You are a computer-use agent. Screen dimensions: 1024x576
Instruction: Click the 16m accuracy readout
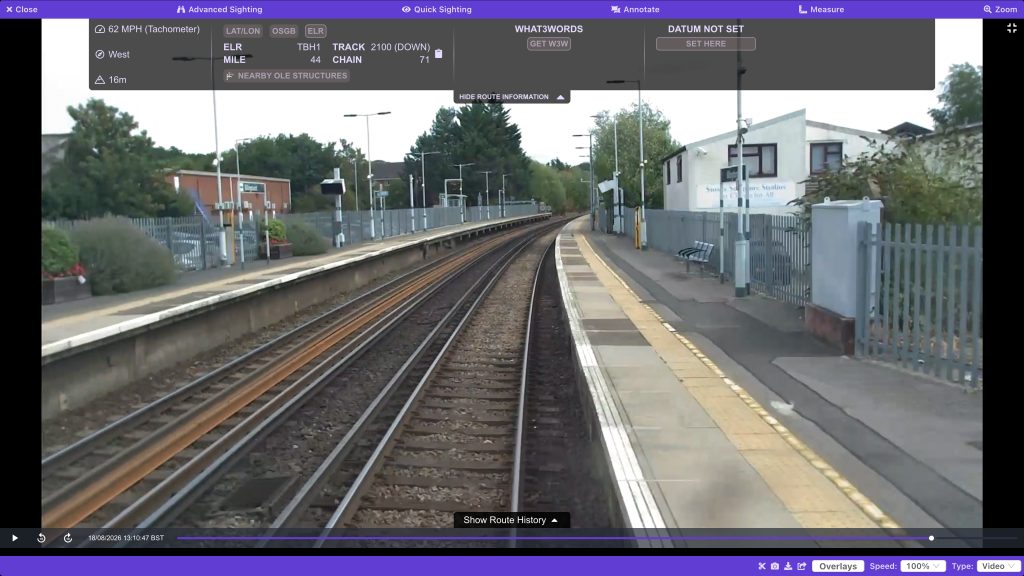pyautogui.click(x=118, y=80)
